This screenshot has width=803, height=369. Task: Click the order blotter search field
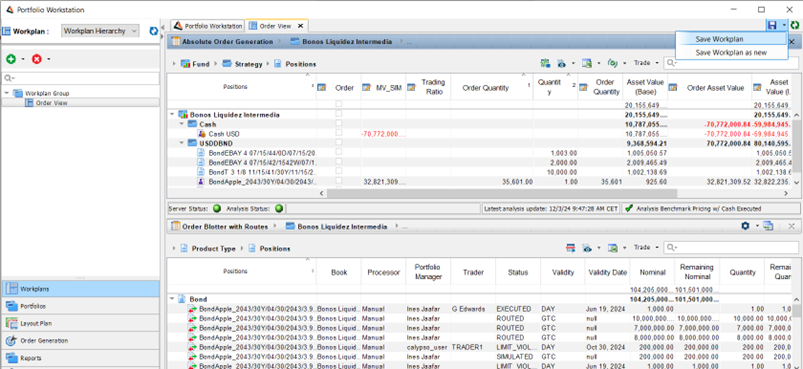click(x=732, y=248)
